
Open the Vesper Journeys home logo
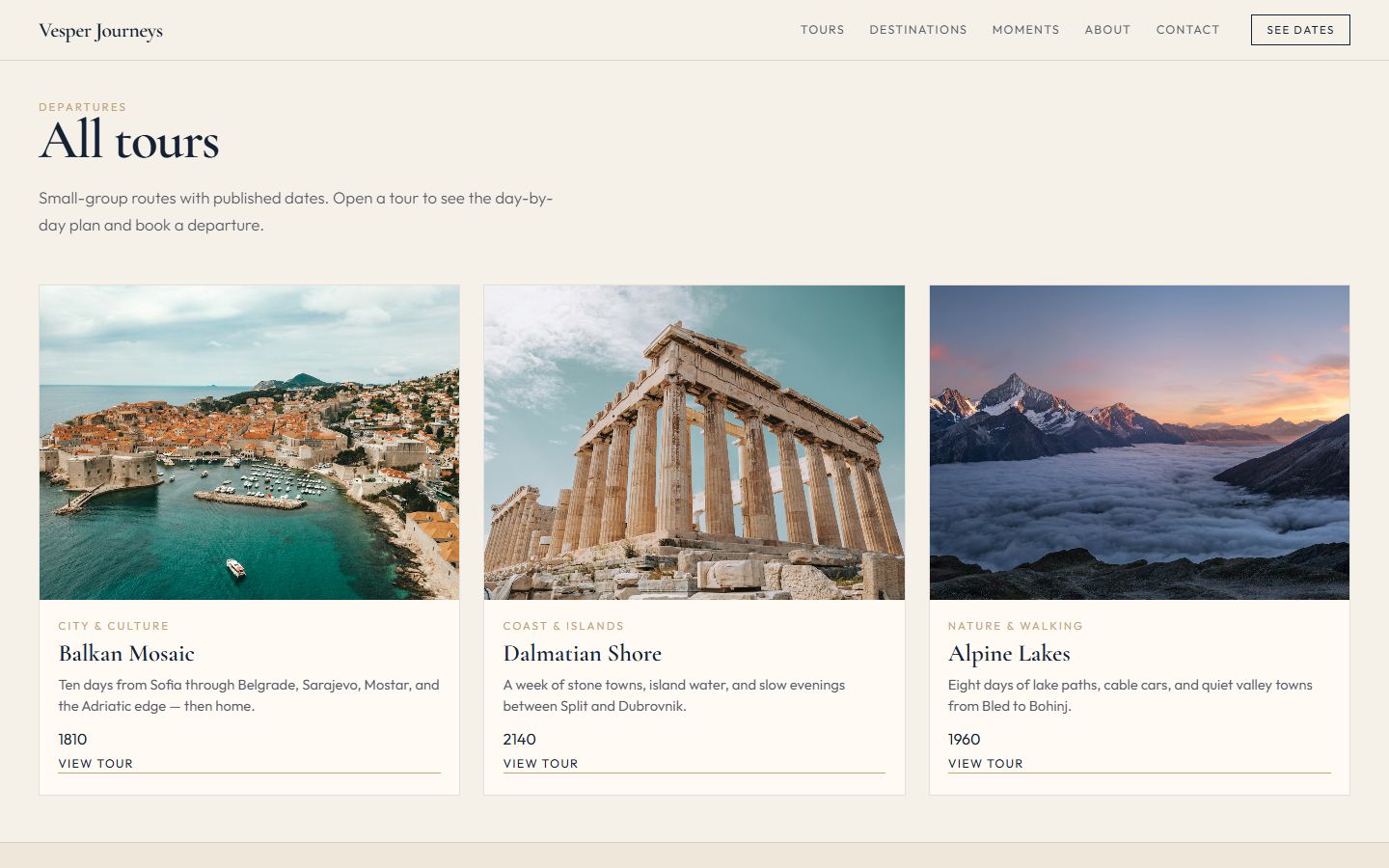pos(100,31)
